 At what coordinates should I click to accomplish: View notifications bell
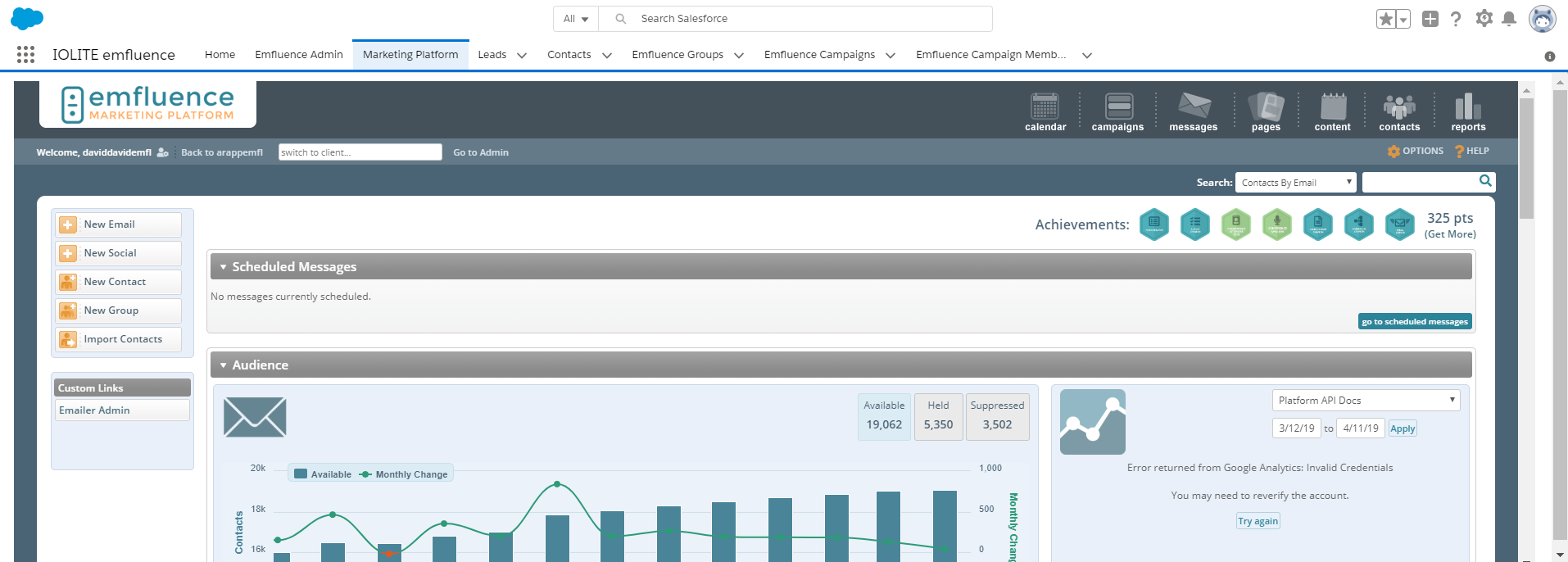pyautogui.click(x=1509, y=19)
